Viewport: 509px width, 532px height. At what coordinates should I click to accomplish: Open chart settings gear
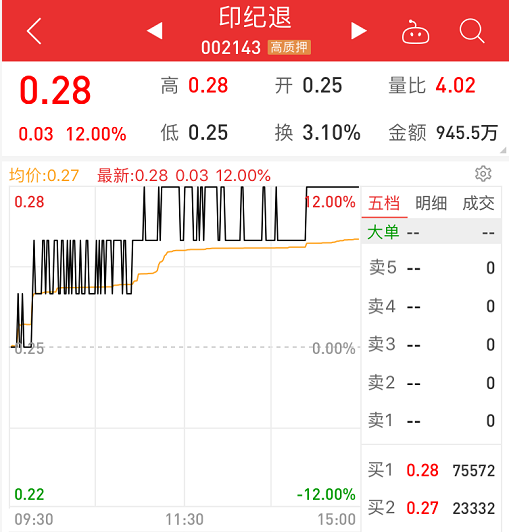[x=483, y=174]
